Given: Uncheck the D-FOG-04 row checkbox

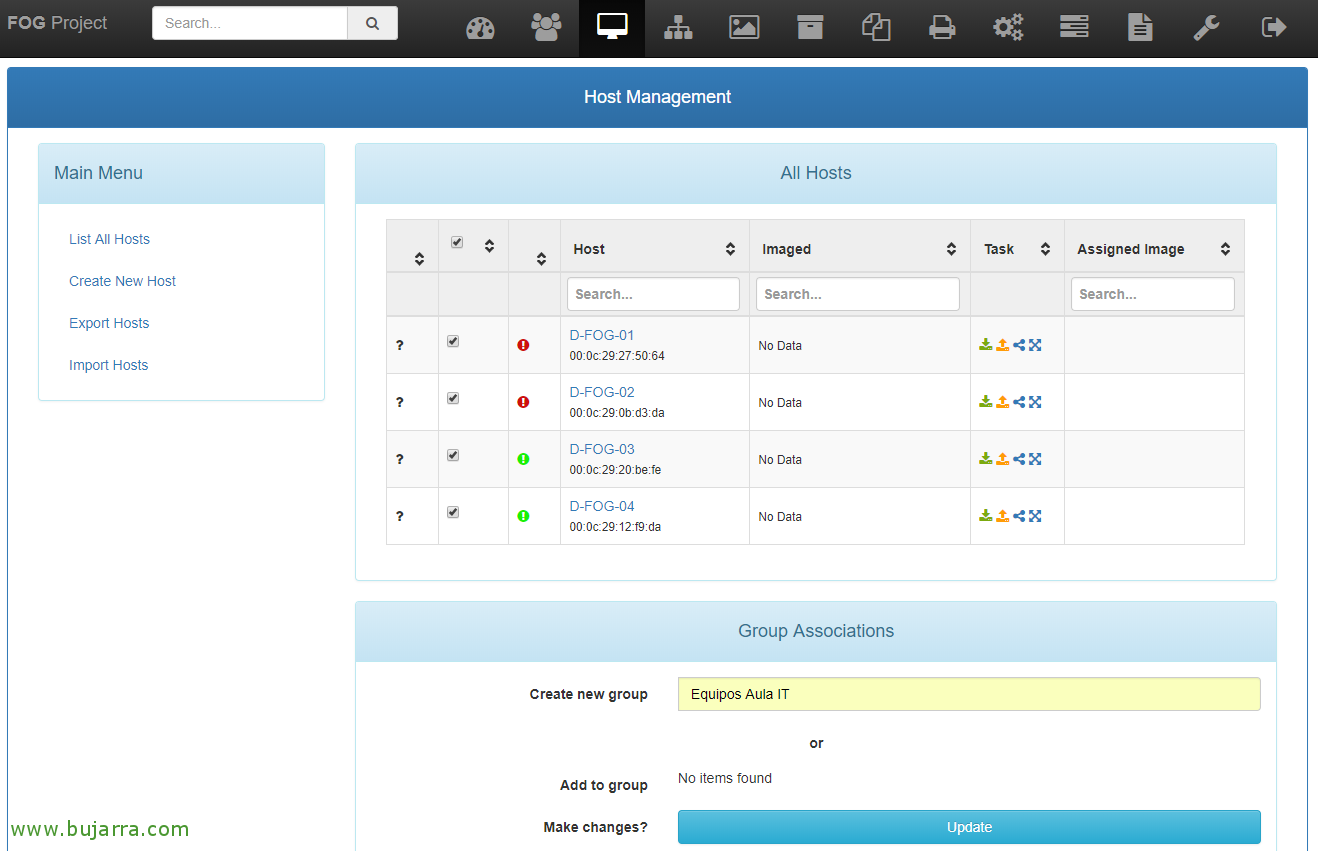Looking at the screenshot, I should (x=453, y=512).
